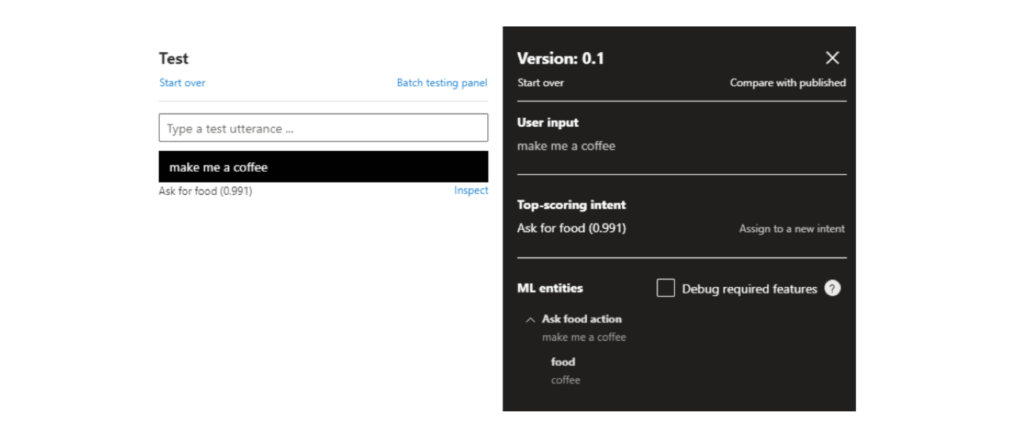Viewport: 1024px width, 447px height.
Task: Click the Ask for food score below the utterance row
Action: coord(205,191)
